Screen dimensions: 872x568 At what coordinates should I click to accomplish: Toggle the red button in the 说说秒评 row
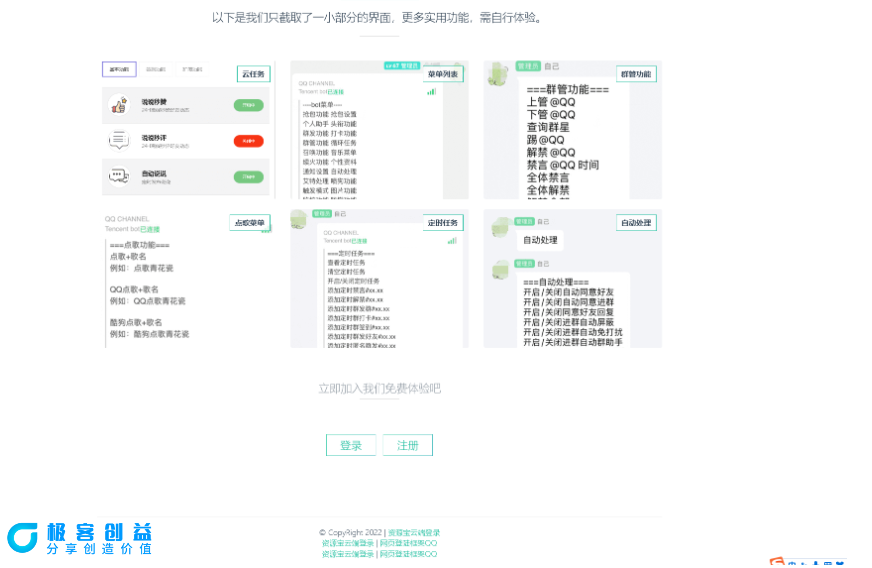tap(249, 141)
